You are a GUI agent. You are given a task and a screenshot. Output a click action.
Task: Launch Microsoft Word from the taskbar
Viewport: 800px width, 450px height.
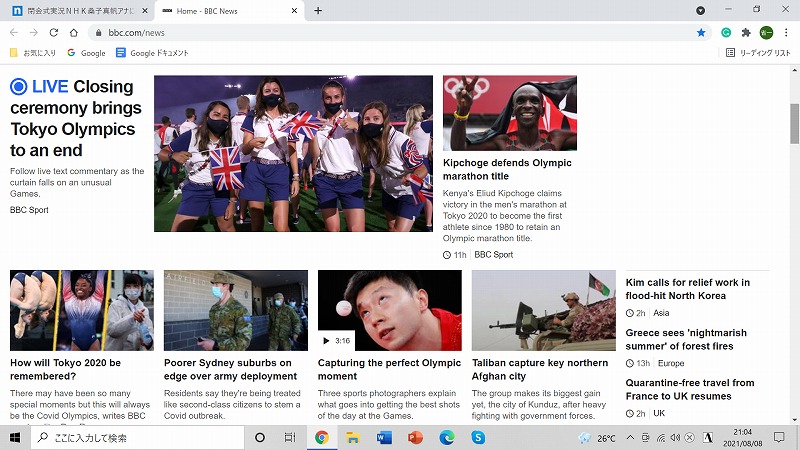tap(384, 438)
